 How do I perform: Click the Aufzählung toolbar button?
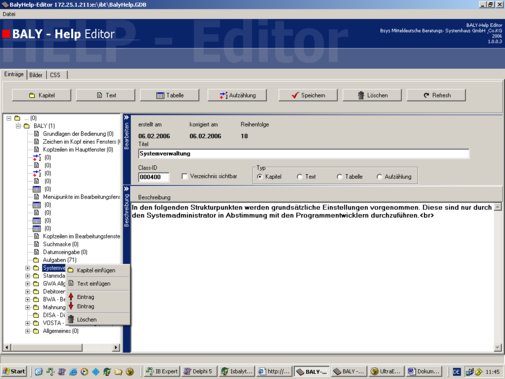point(237,95)
